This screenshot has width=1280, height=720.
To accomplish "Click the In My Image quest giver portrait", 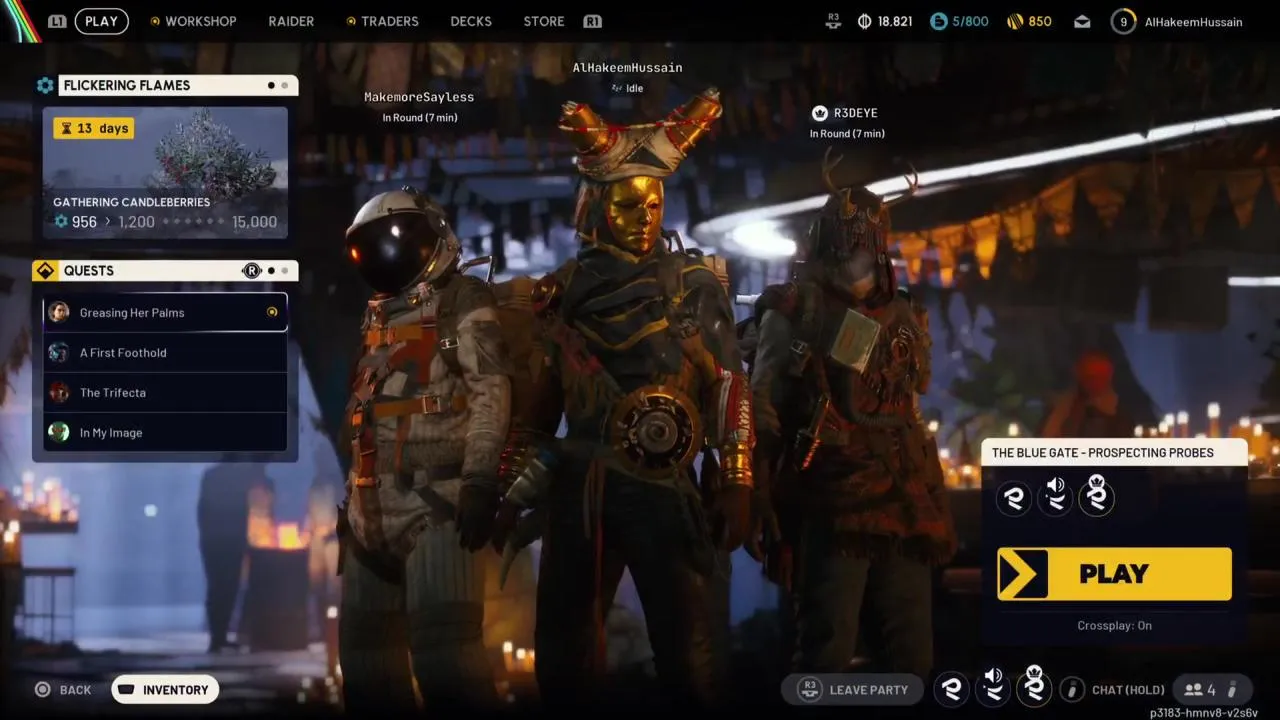I will coord(59,432).
